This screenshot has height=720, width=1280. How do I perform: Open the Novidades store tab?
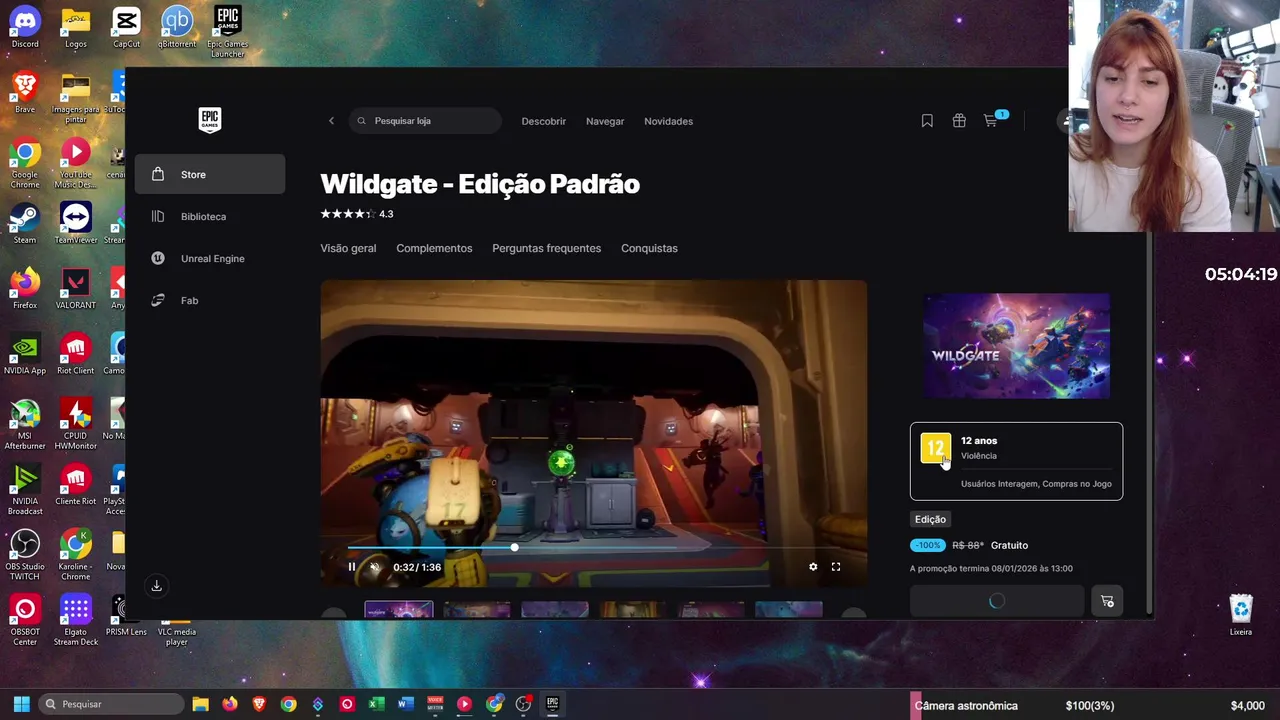coord(669,121)
